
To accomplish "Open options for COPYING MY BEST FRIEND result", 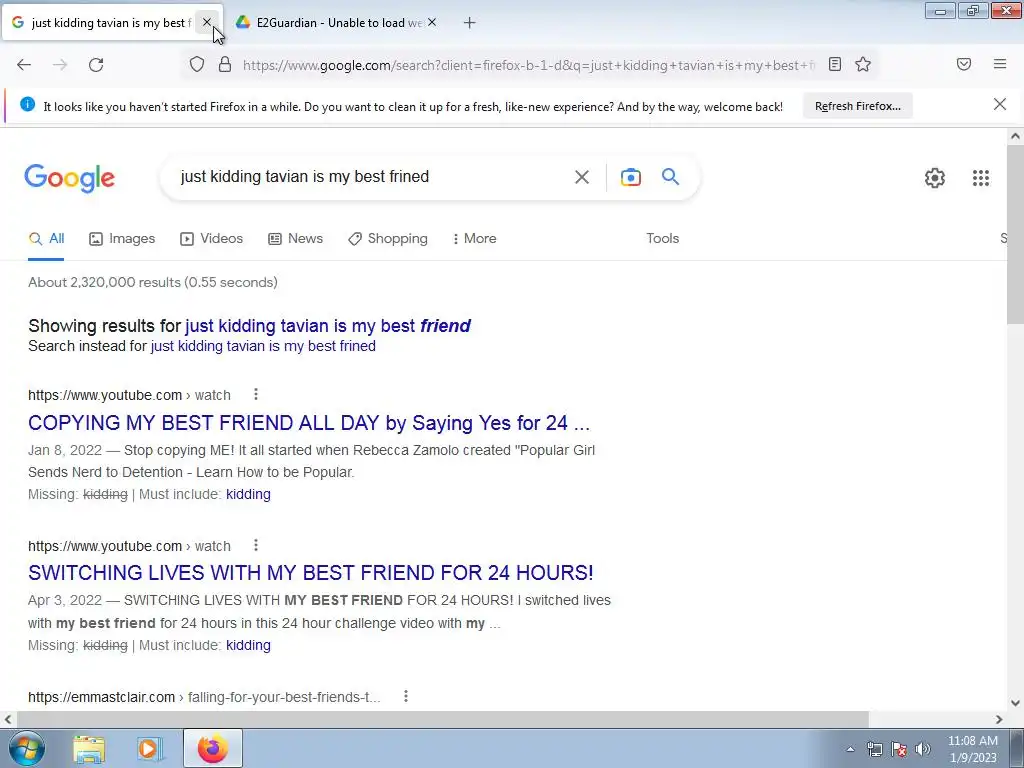I will (256, 394).
